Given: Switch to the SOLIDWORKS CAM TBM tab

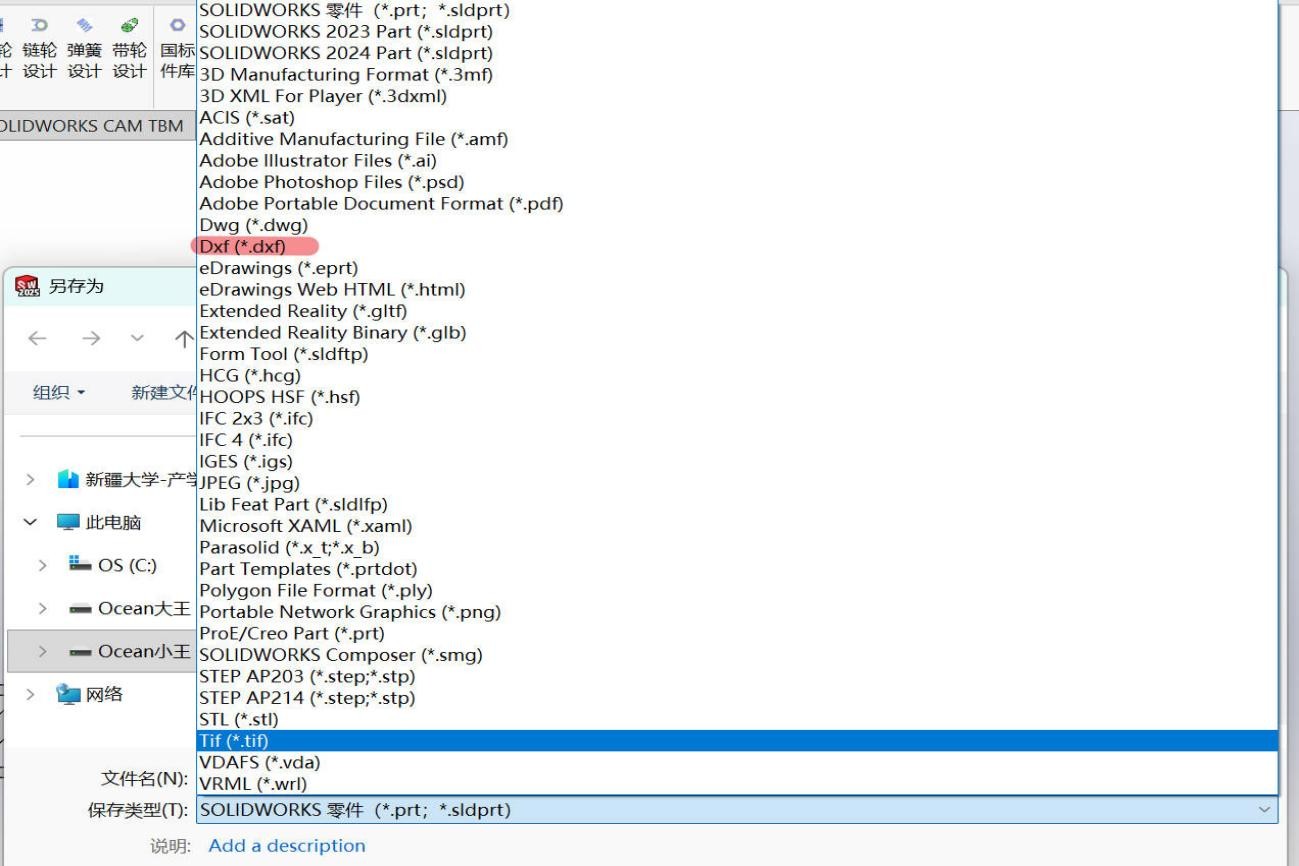Looking at the screenshot, I should tap(92, 126).
